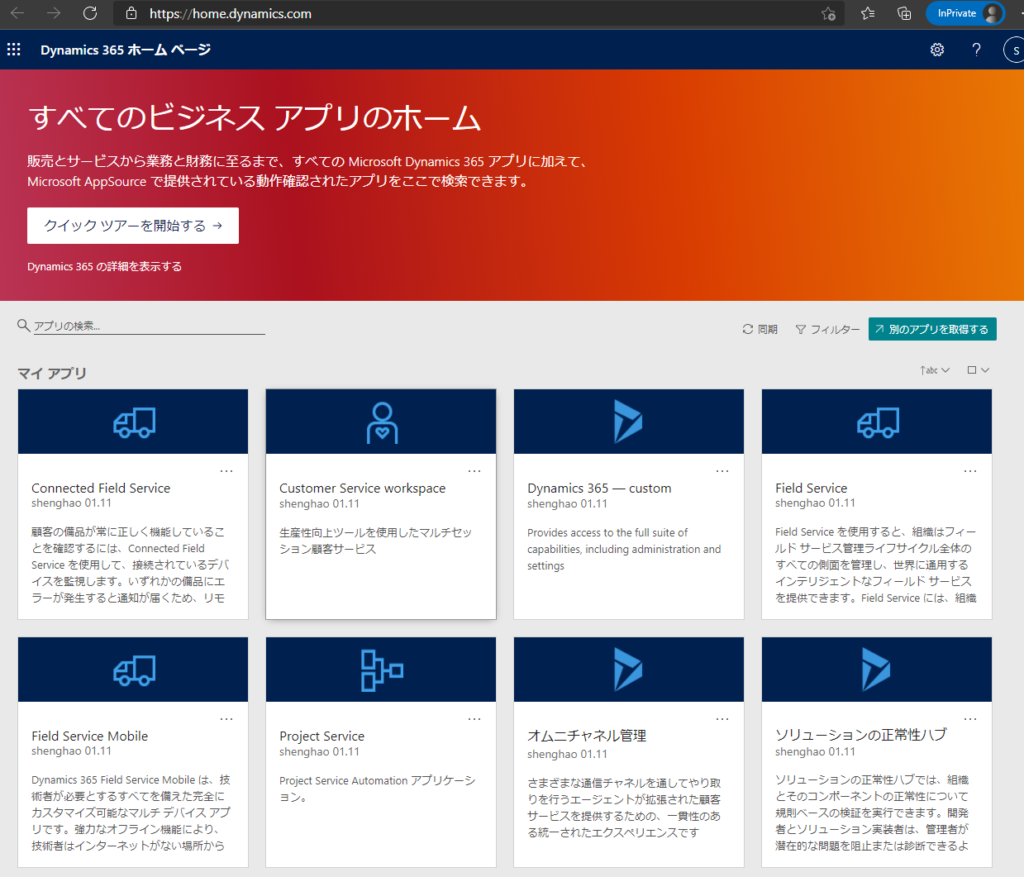Viewport: 1024px width, 877px height.
Task: Open more options on Project Service
Action: (x=474, y=719)
